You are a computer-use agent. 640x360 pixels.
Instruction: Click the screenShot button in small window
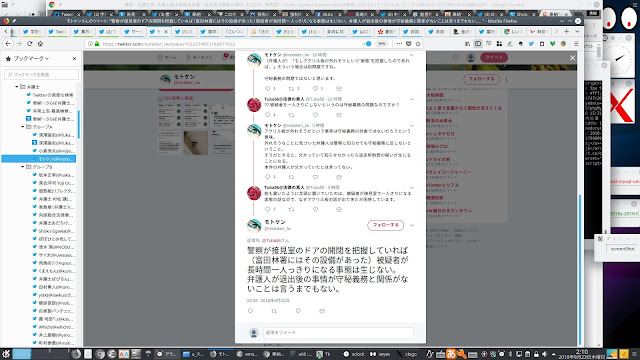point(622,249)
